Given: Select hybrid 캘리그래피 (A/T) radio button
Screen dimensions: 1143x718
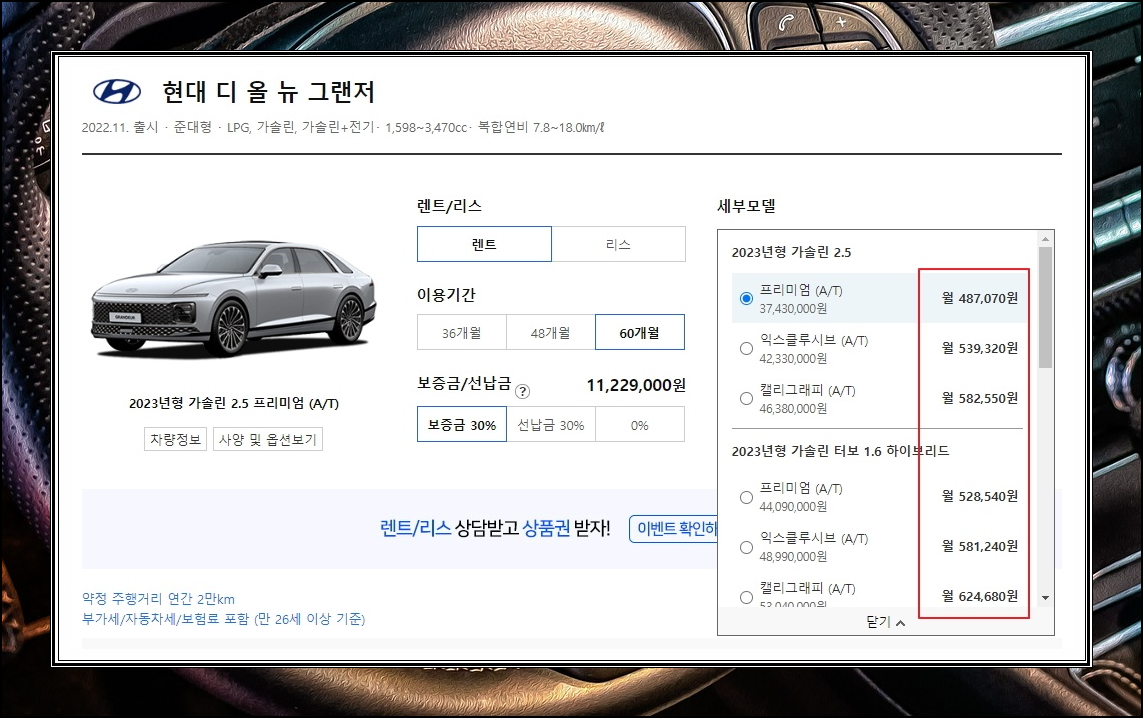Looking at the screenshot, I should pyautogui.click(x=746, y=597).
